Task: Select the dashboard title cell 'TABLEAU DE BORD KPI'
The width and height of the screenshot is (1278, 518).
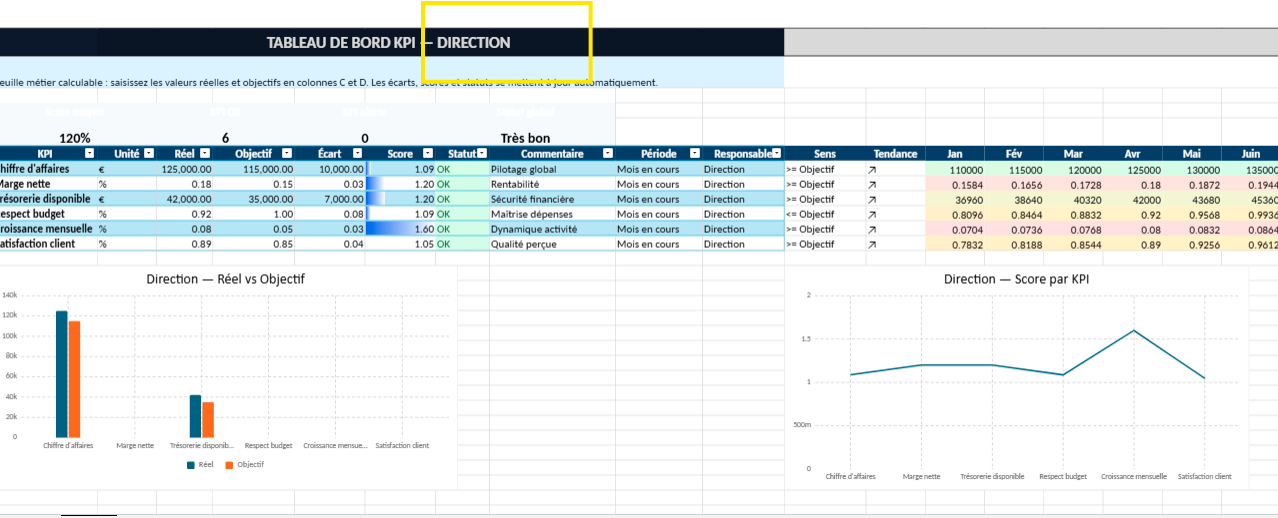Action: pyautogui.click(x=388, y=43)
